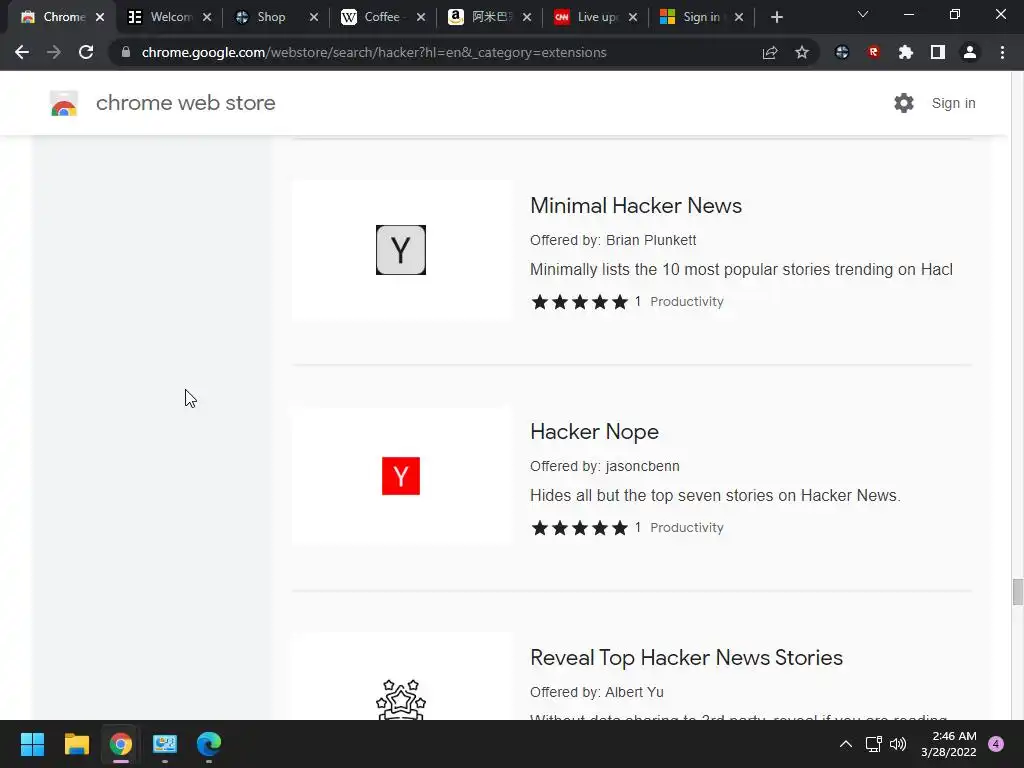Click the Chrome Web Store logo
The image size is (1024, 768).
(64, 103)
